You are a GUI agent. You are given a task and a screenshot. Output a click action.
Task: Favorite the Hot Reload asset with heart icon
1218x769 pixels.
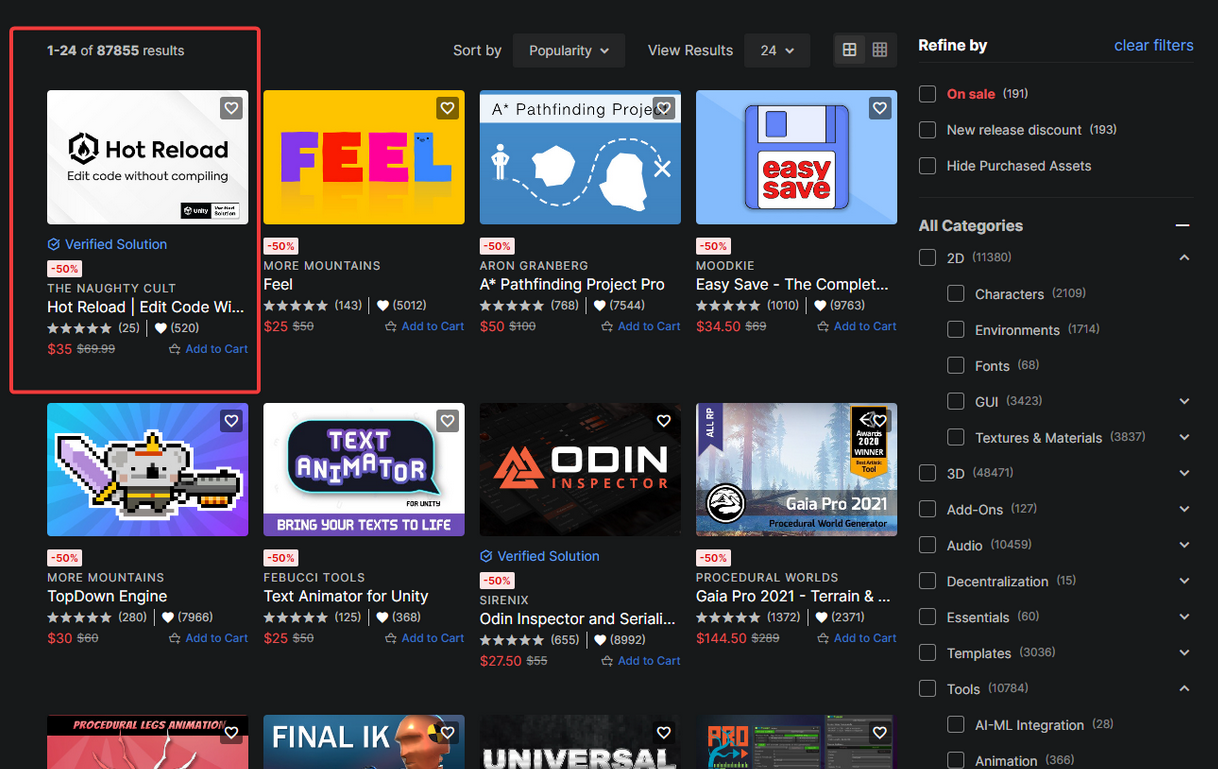point(231,108)
